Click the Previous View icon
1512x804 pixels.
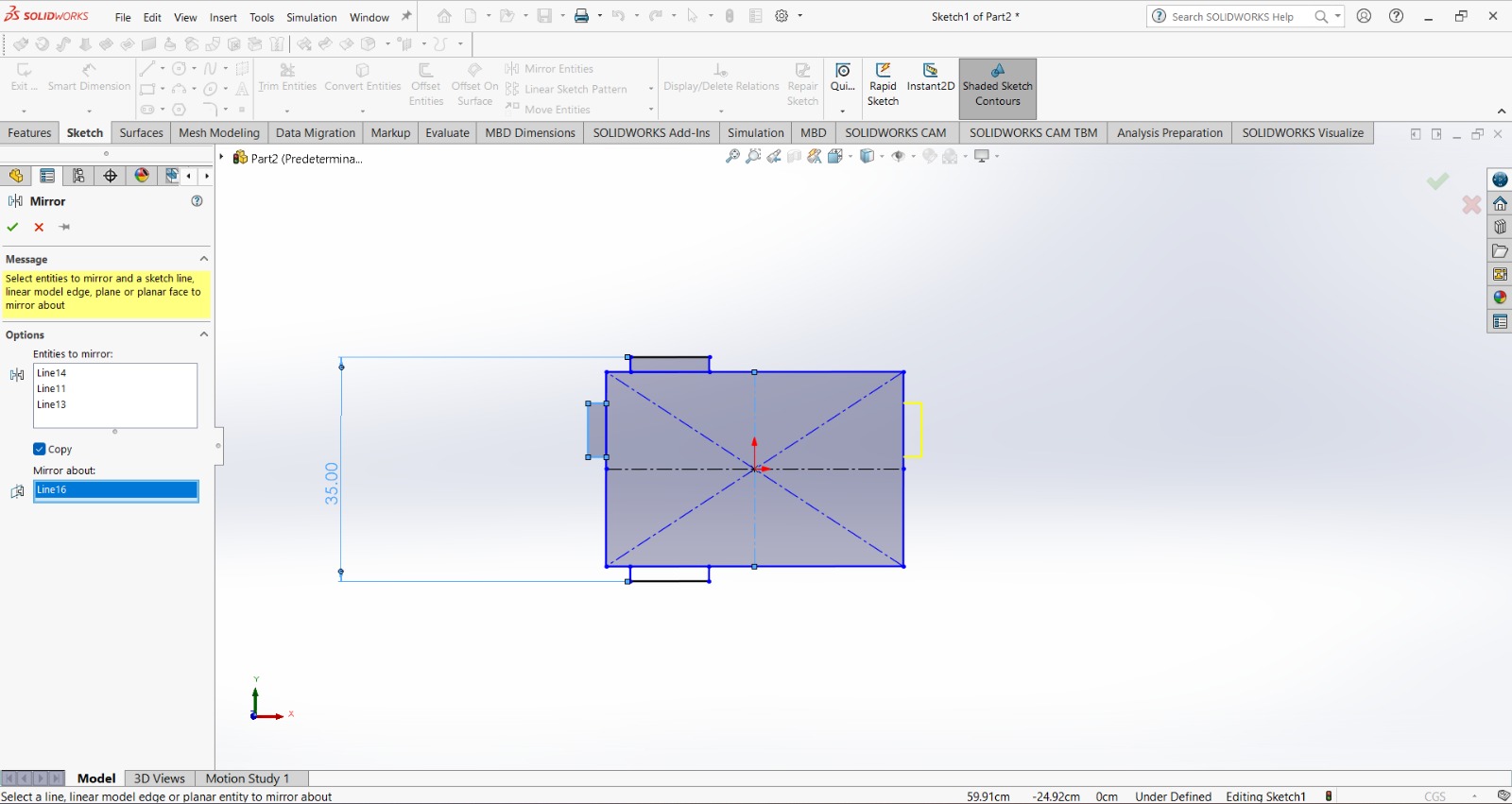(x=774, y=157)
